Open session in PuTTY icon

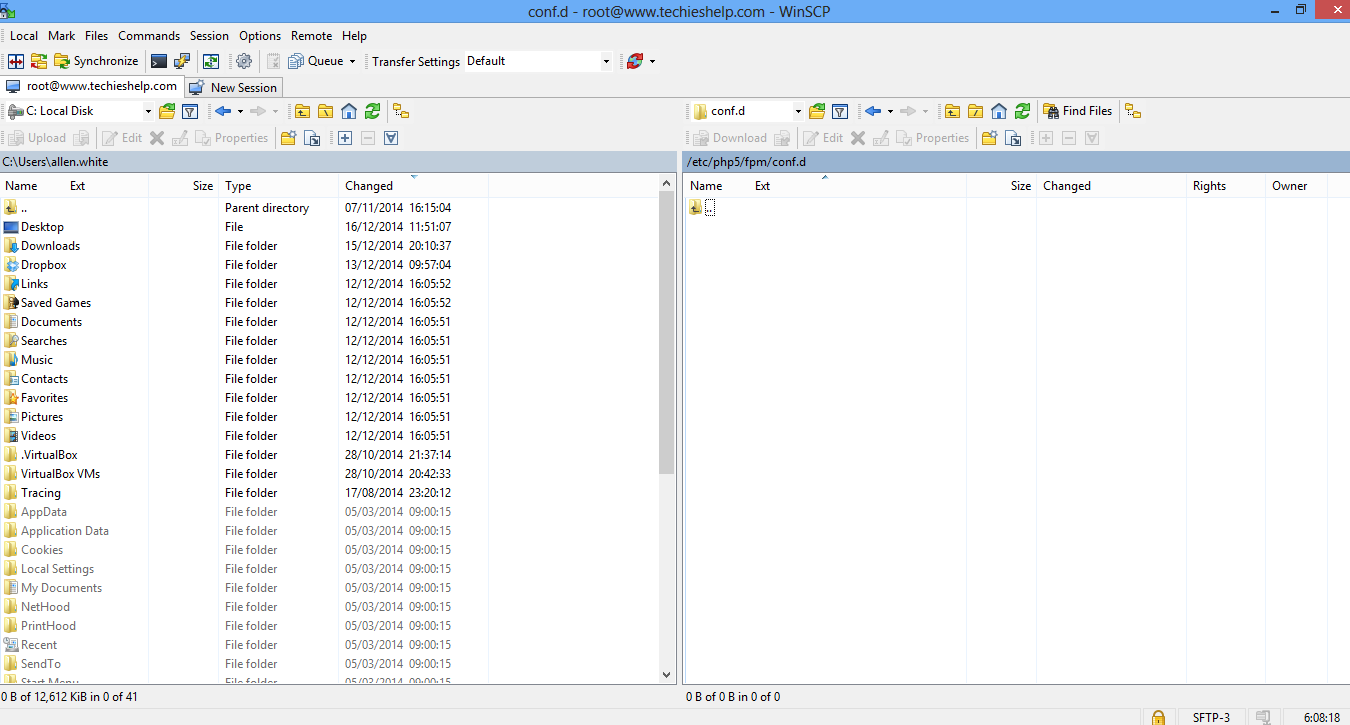point(182,61)
